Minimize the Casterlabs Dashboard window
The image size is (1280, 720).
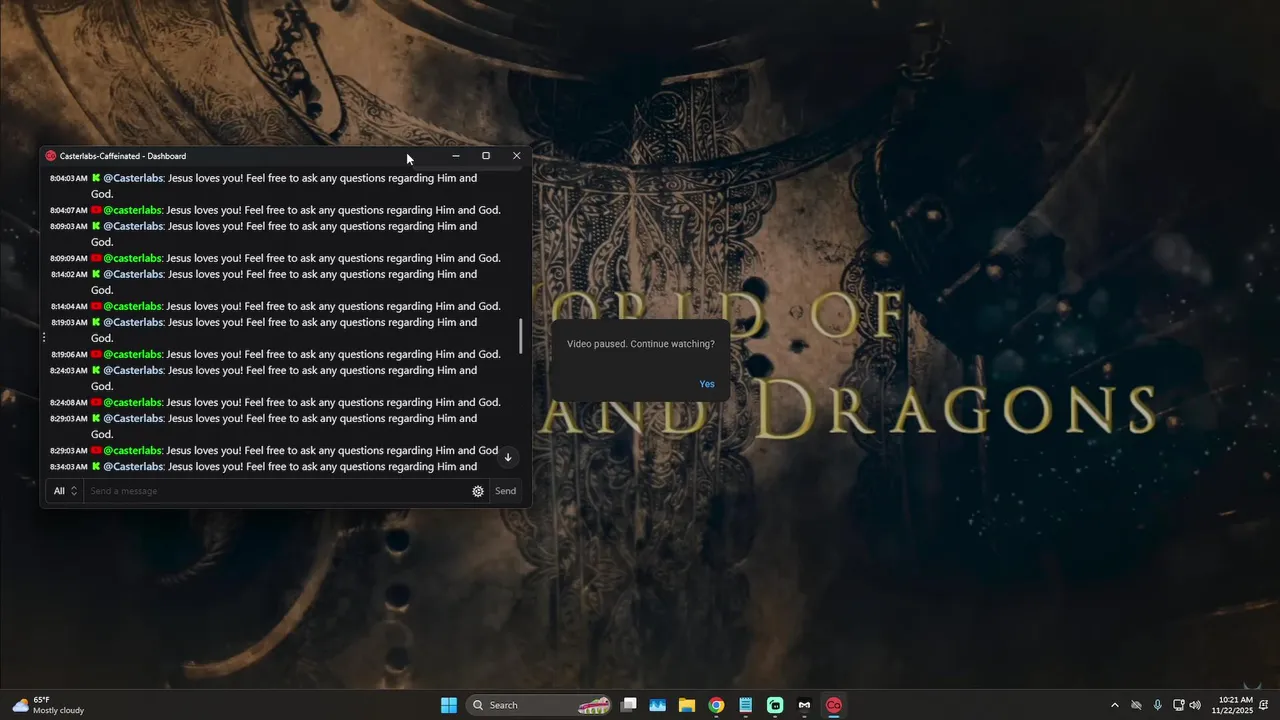pyautogui.click(x=456, y=156)
